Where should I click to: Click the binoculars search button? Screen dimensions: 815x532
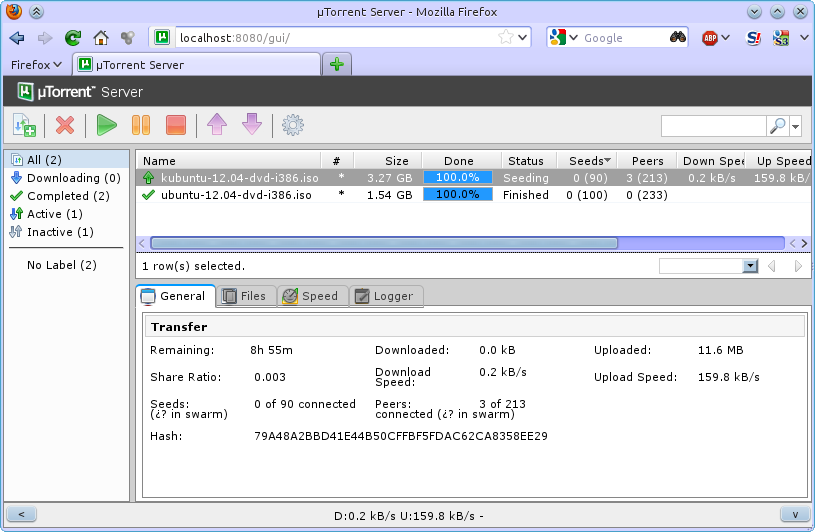pyautogui.click(x=678, y=37)
